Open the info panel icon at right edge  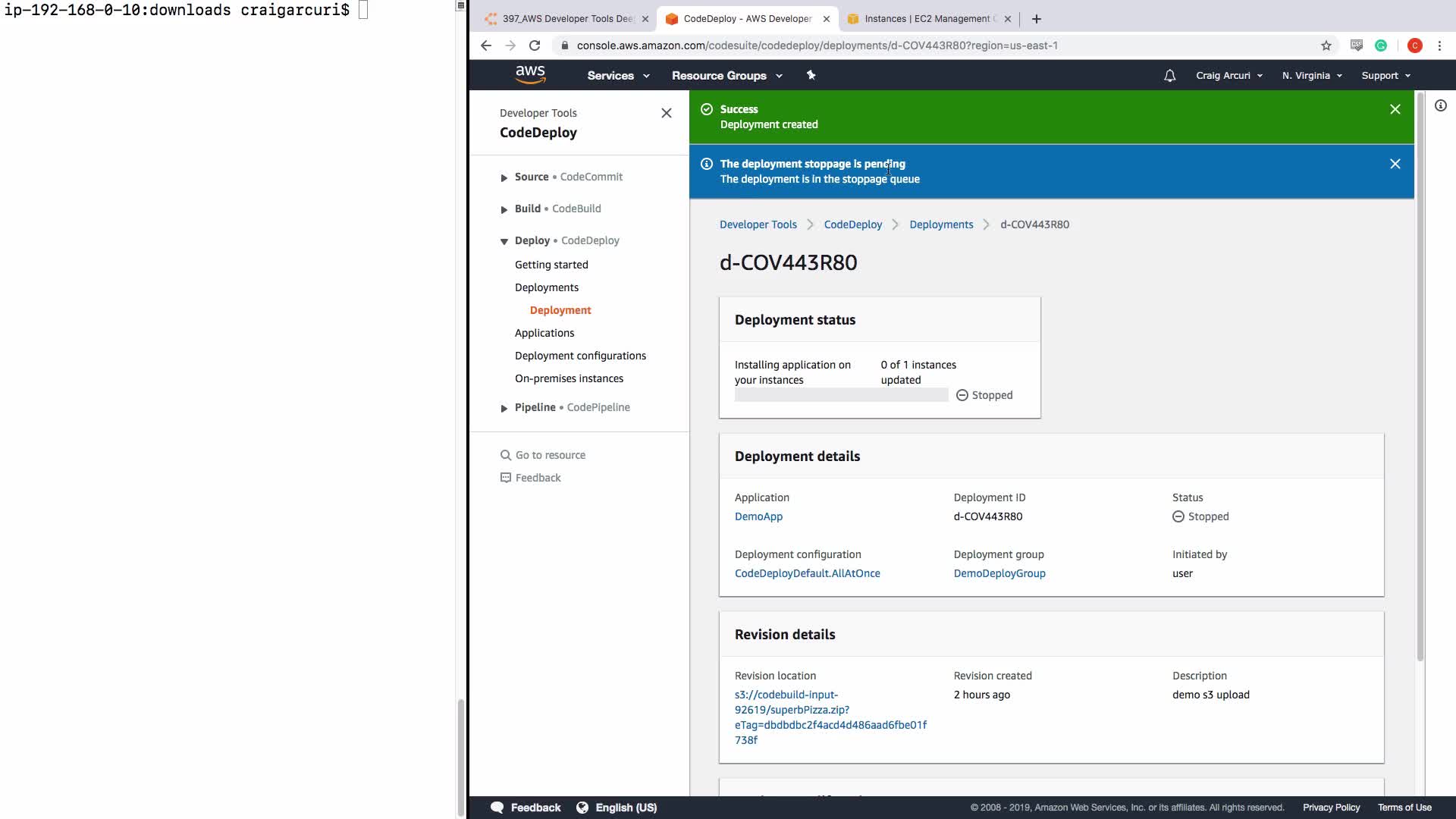[1440, 106]
